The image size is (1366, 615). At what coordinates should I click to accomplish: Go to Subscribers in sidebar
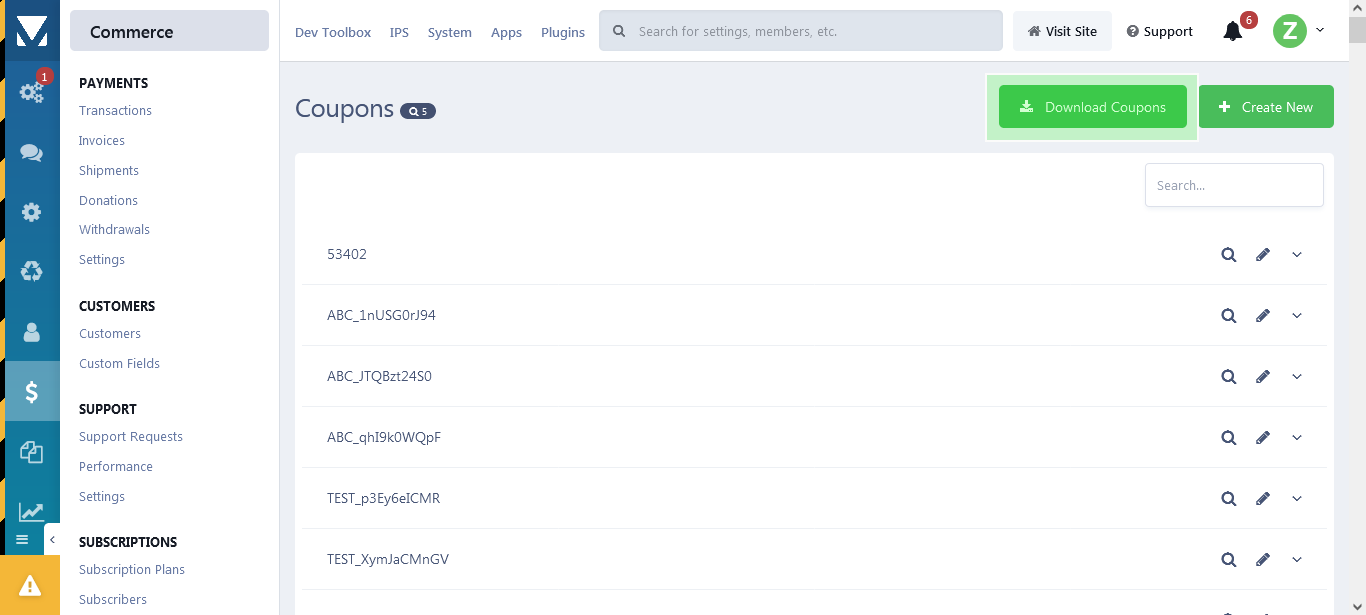coord(113,599)
